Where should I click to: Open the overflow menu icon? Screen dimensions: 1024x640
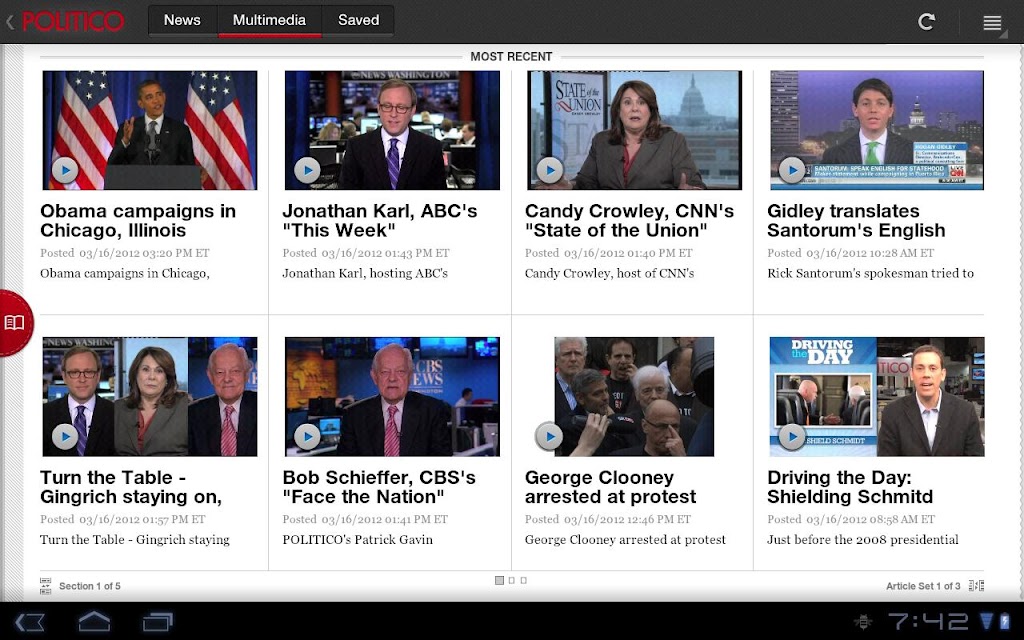pos(992,23)
